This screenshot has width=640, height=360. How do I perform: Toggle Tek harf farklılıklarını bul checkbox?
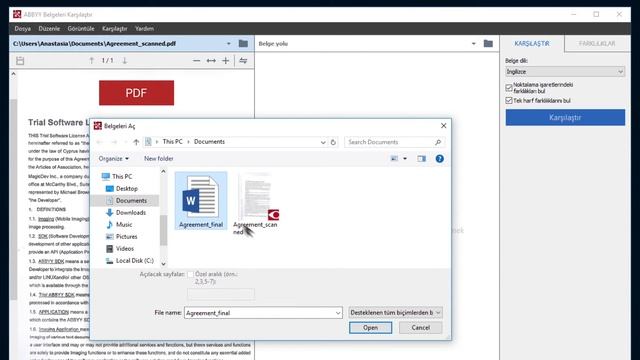509,100
